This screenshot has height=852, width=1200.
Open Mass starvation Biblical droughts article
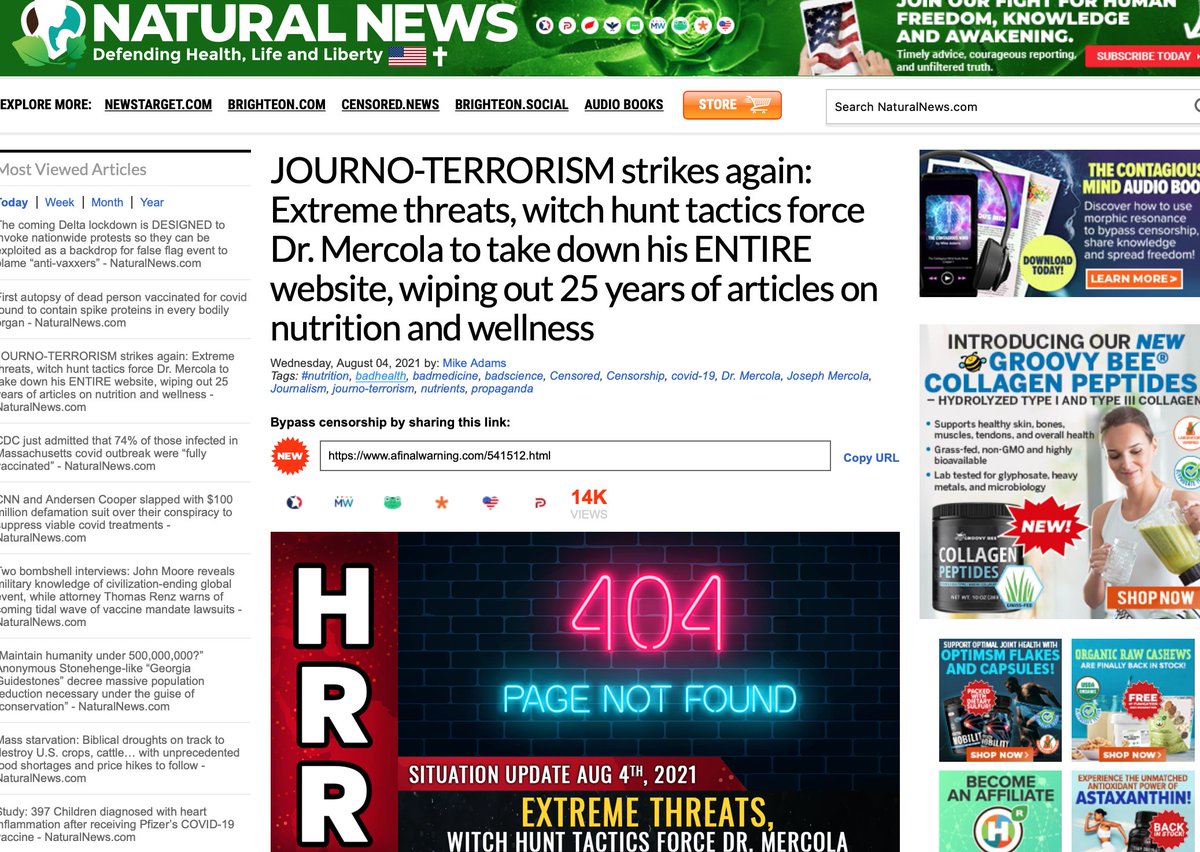click(x=120, y=758)
